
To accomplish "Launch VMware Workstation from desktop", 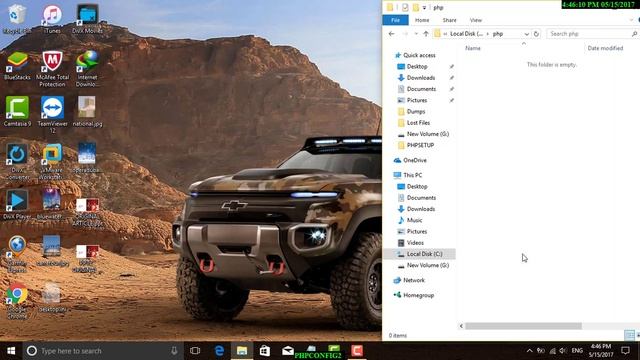I will pyautogui.click(x=51, y=161).
